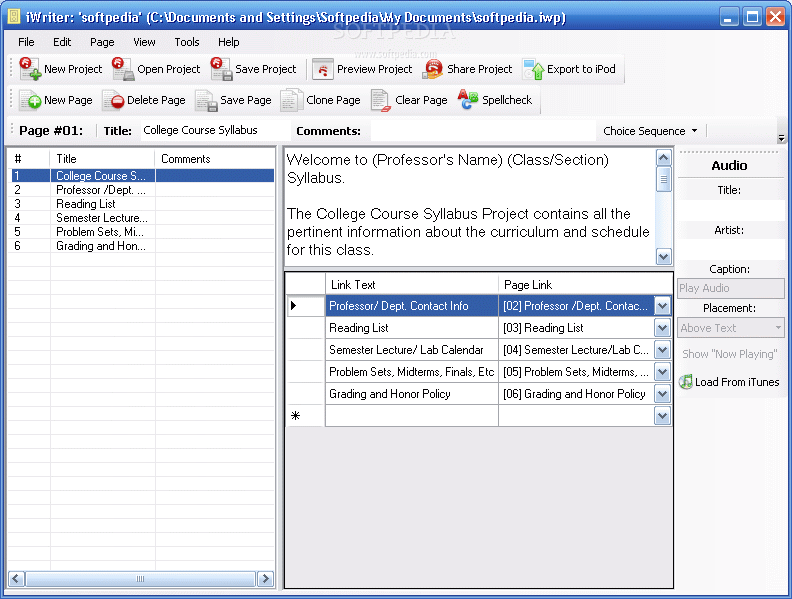This screenshot has height=599, width=792.
Task: Add a page with New Page icon
Action: pos(30,100)
